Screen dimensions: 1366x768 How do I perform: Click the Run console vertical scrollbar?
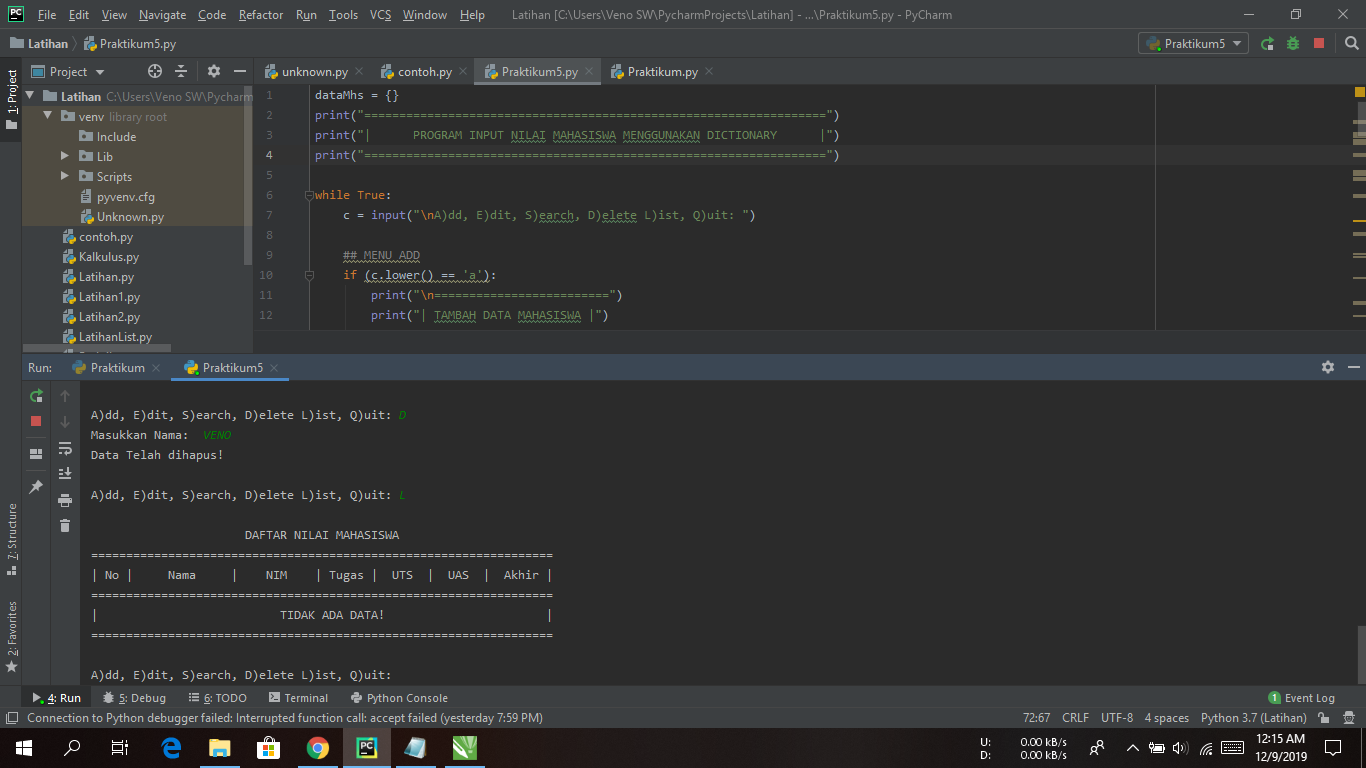tap(1360, 654)
